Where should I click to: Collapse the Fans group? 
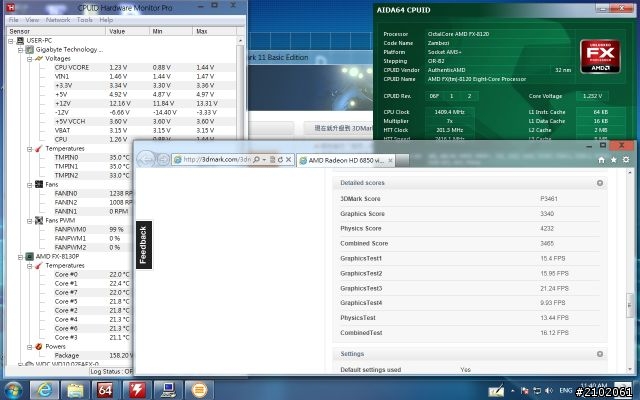tap(30, 185)
